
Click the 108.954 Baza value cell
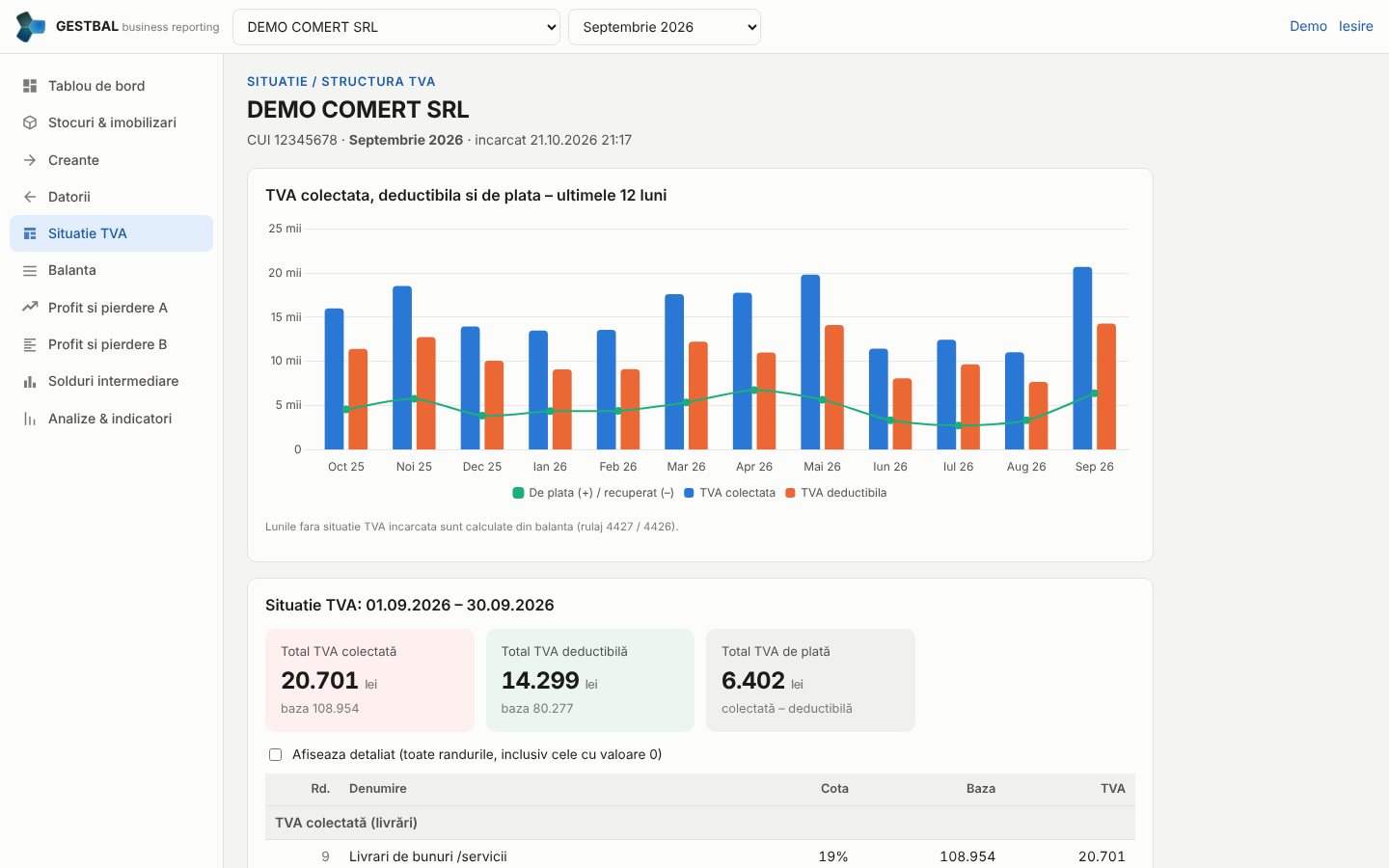(x=967, y=856)
